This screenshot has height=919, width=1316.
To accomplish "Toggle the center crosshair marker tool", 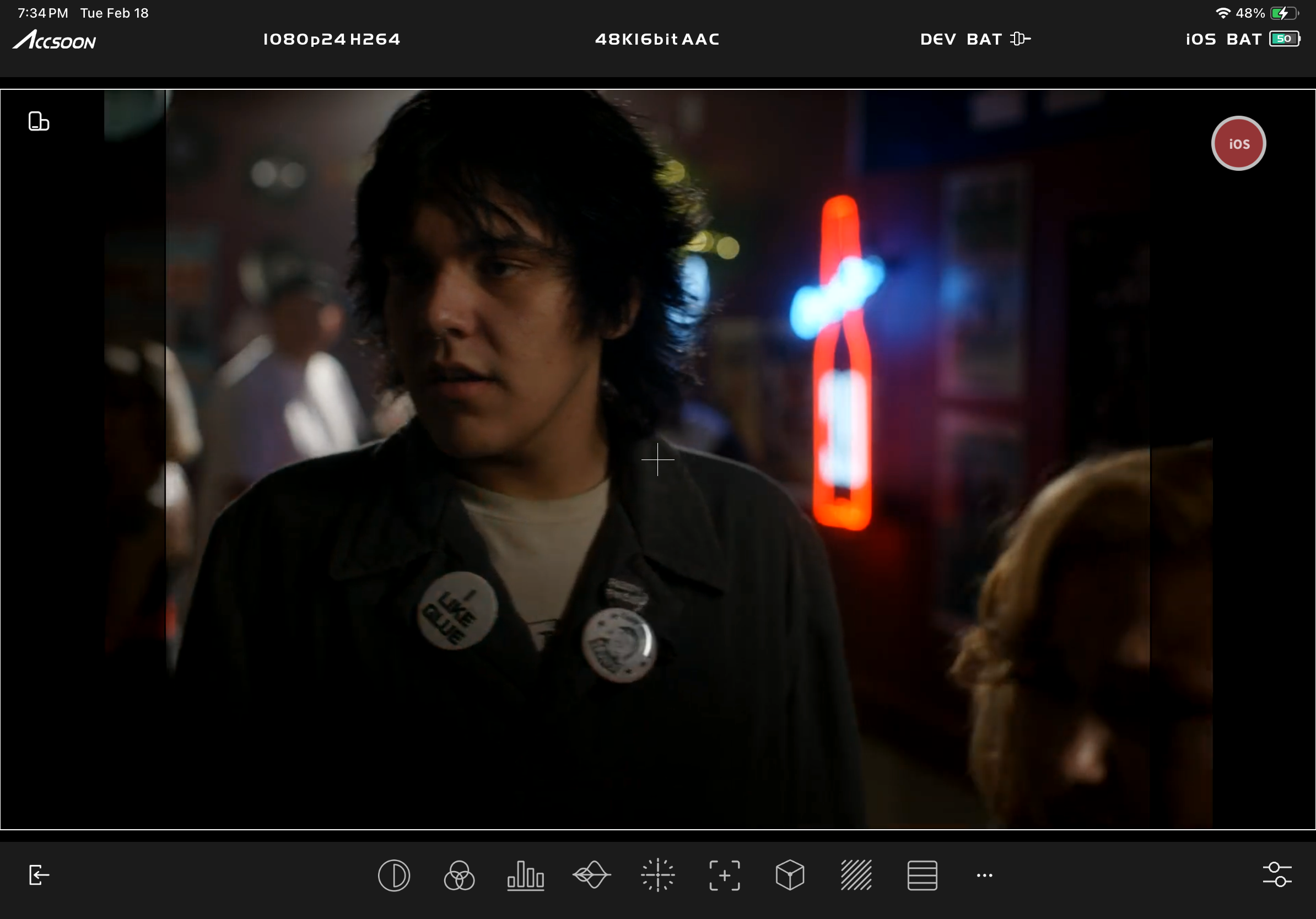I will click(657, 875).
